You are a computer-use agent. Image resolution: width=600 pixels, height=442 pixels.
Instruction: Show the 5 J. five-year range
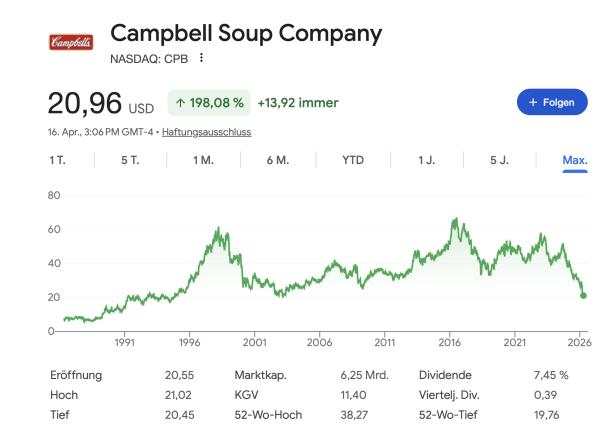tap(501, 160)
